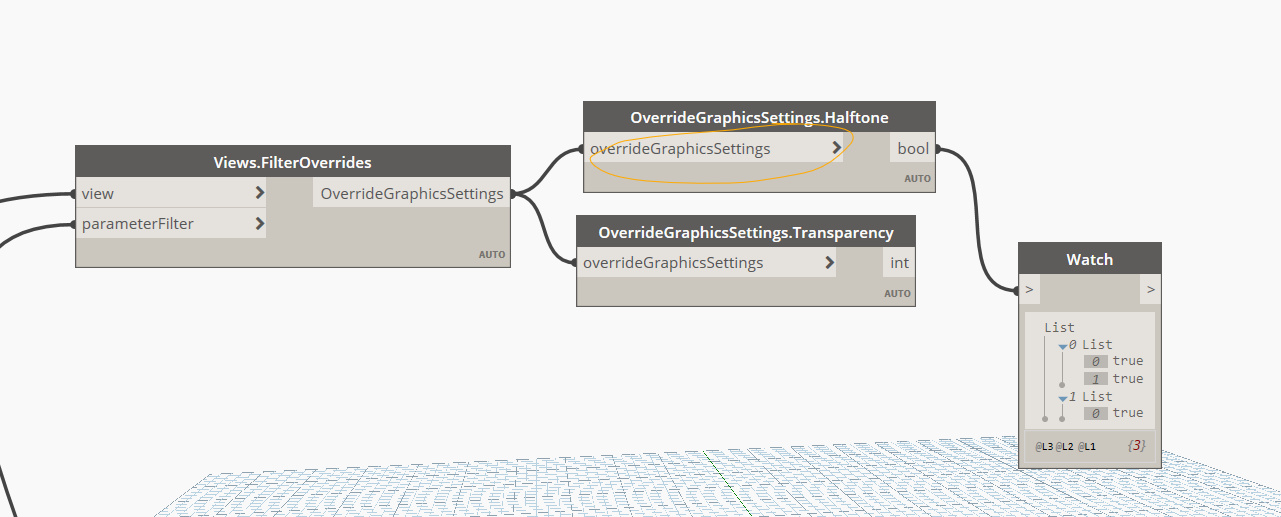Select the Watch node title bar

click(x=1090, y=259)
